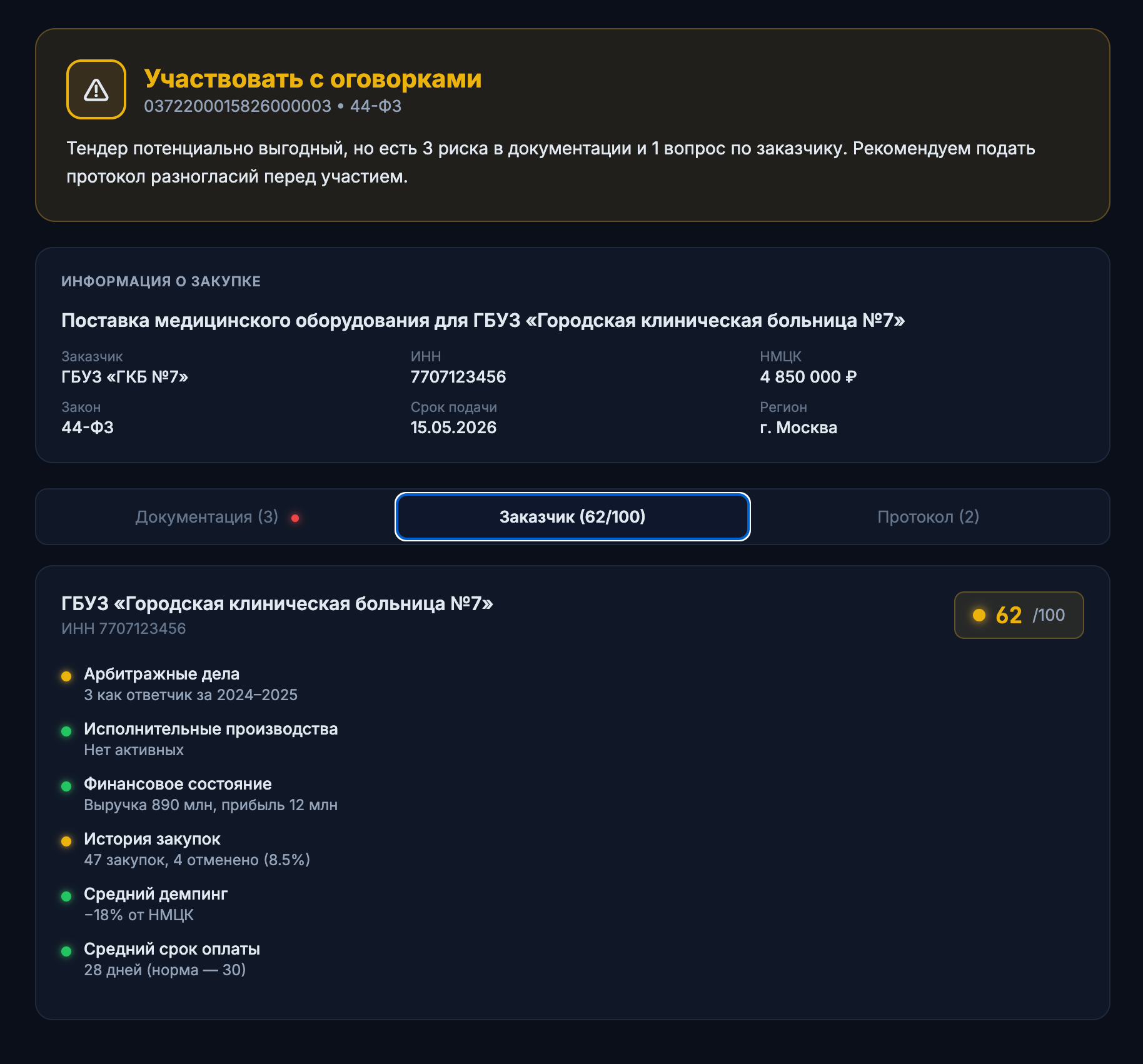Click the recommendation text about протокол разногласий
Screen dimensions: 1143x1064
(551, 163)
